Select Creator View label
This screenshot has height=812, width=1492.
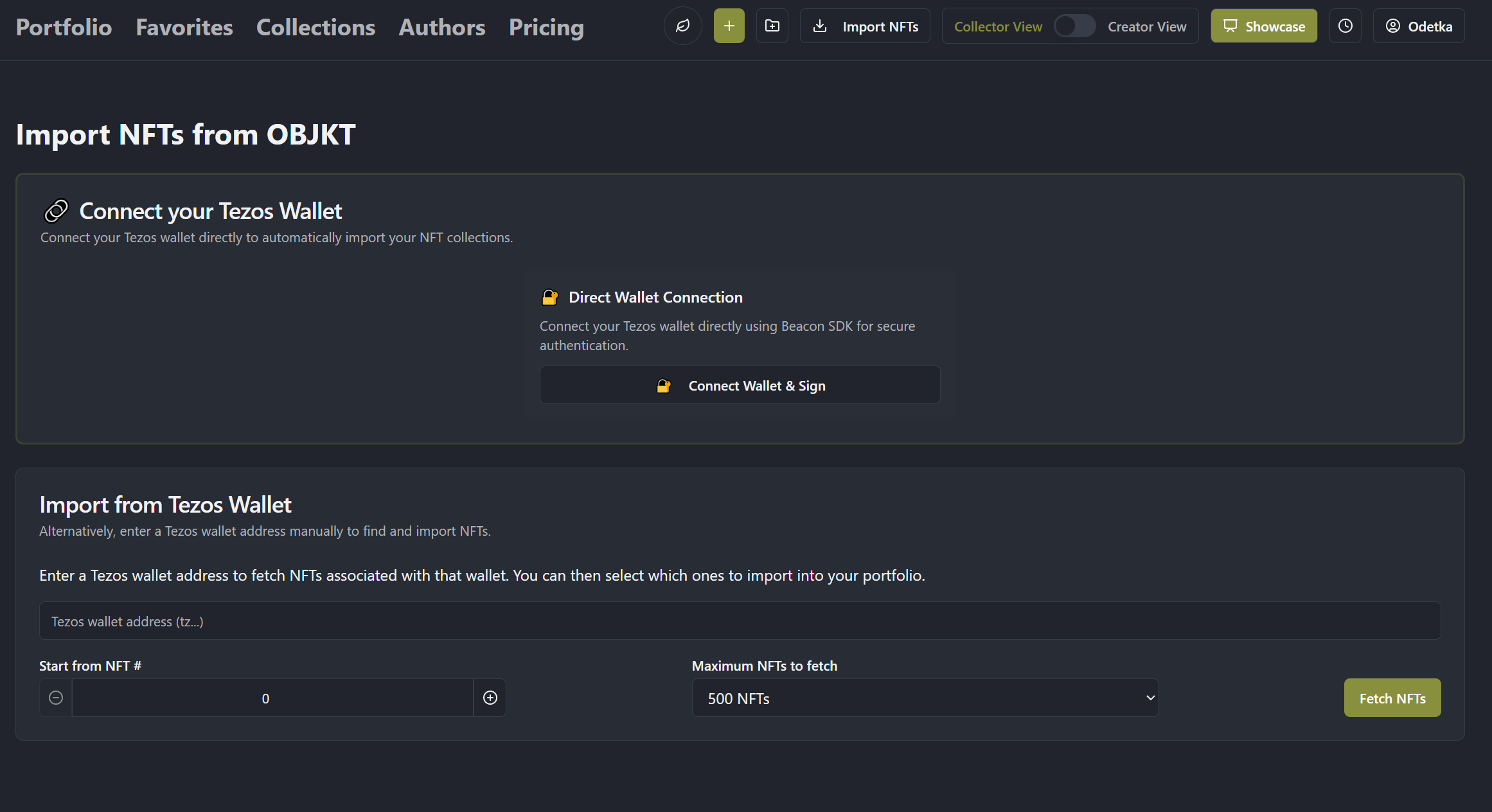pyautogui.click(x=1147, y=26)
